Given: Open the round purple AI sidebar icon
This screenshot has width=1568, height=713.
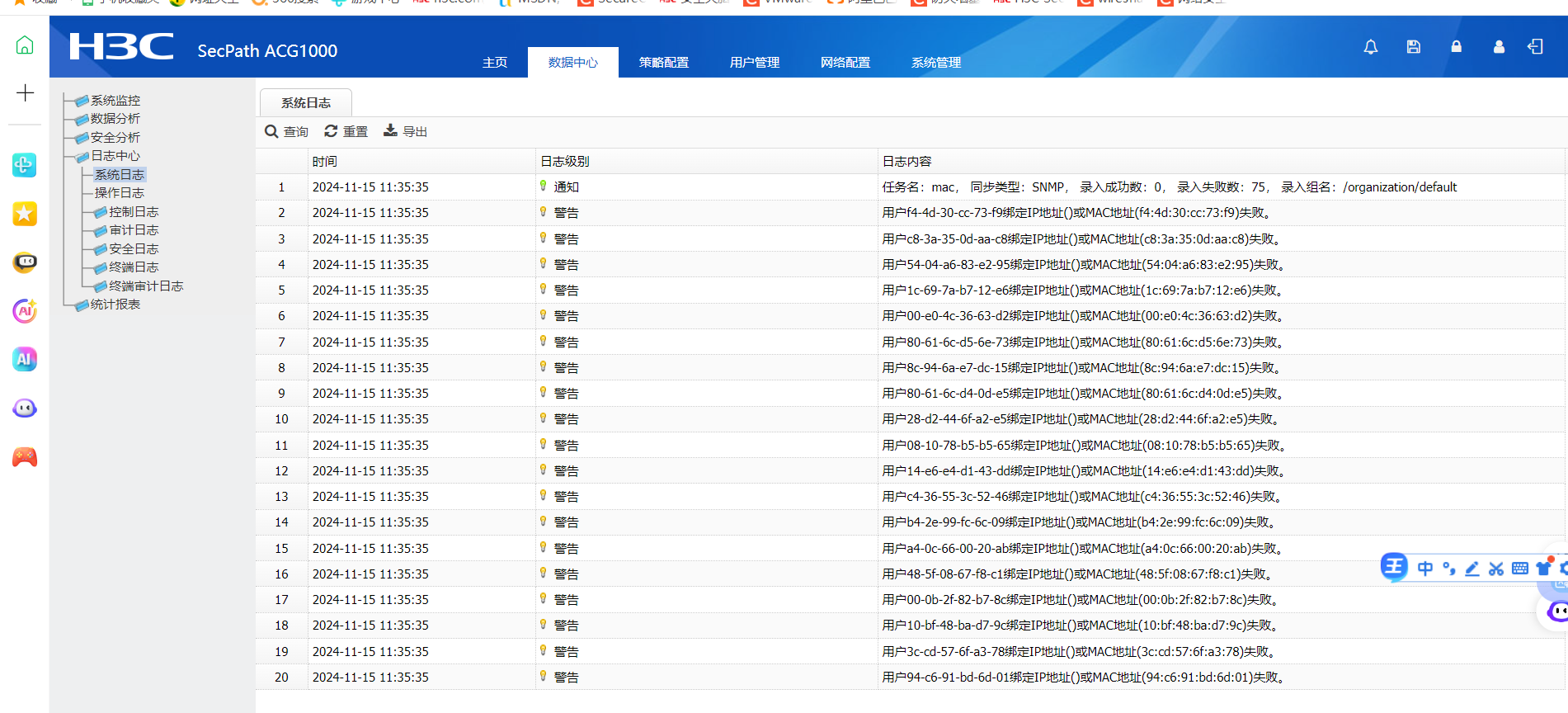Looking at the screenshot, I should click(x=25, y=311).
